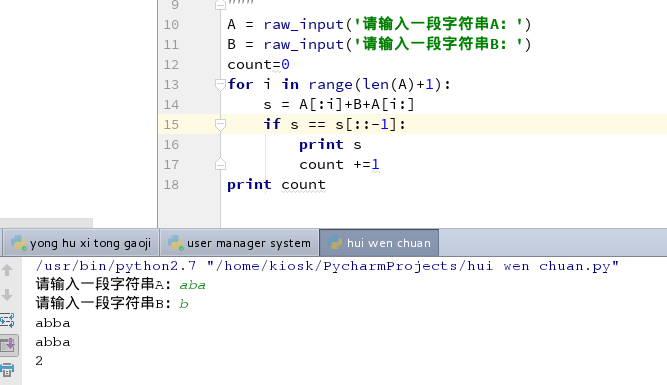Place cursor on print count line 18
667x385 pixels.
[276, 185]
